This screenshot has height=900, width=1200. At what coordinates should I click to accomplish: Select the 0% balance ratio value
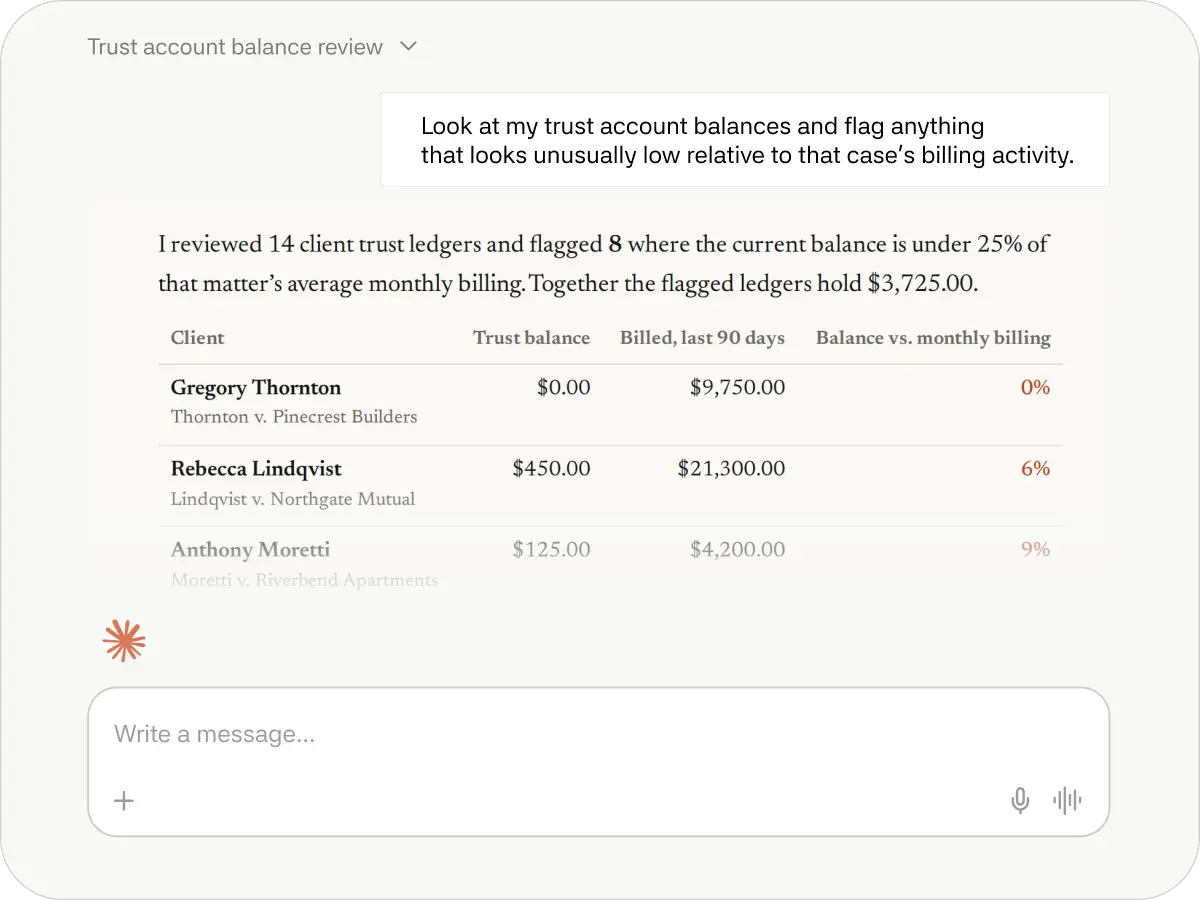click(1035, 388)
